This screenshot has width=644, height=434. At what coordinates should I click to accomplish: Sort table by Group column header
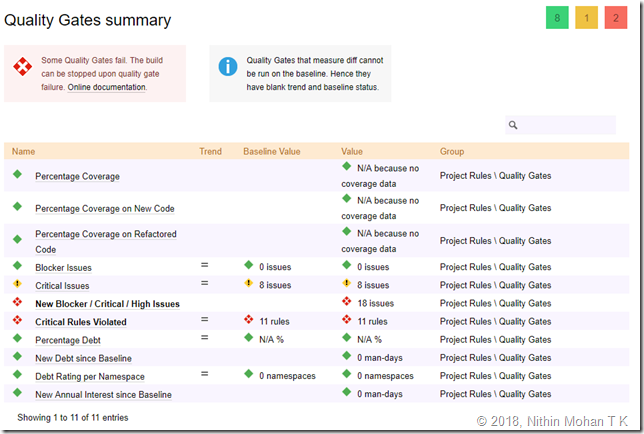point(452,152)
